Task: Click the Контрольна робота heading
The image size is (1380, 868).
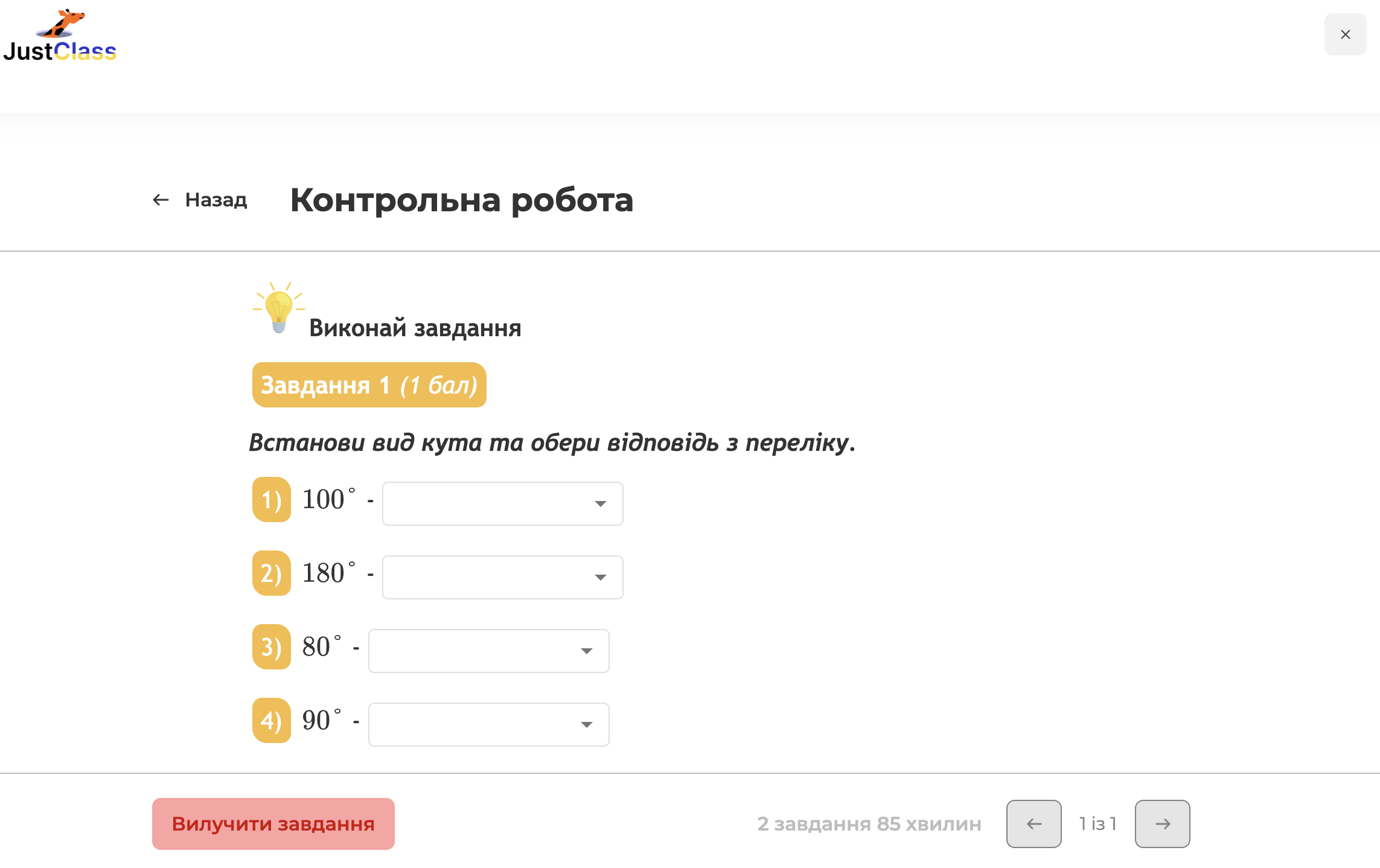Action: pyautogui.click(x=462, y=201)
